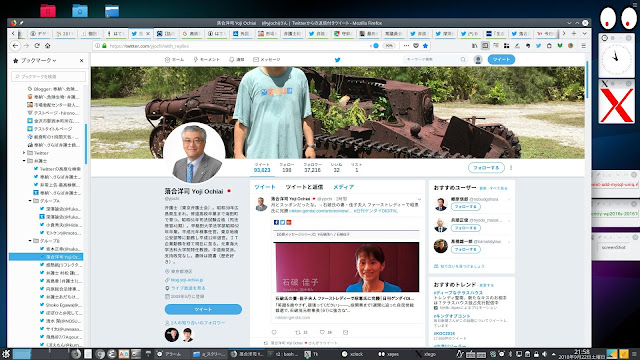View 37,216 followers stat
The height and width of the screenshot is (360, 640).
point(312,168)
